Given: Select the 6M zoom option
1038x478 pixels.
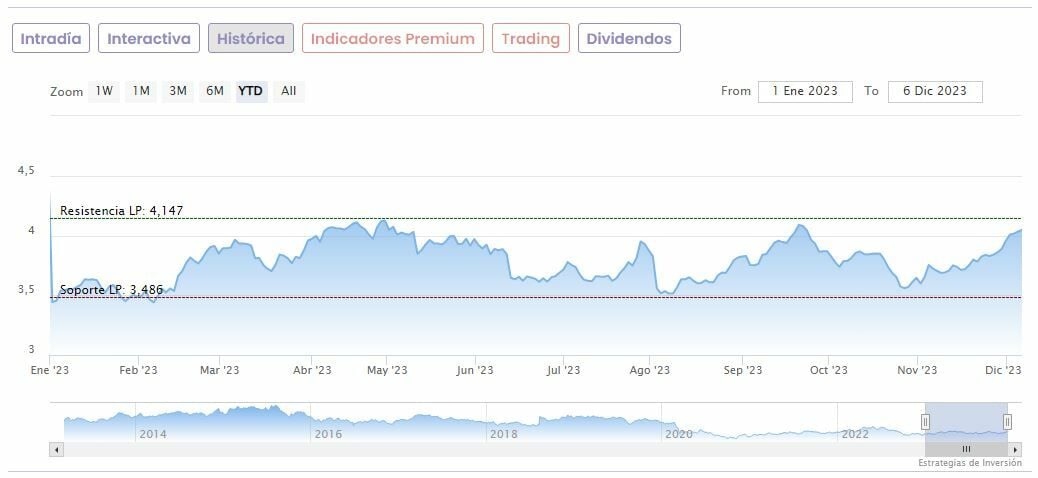Looking at the screenshot, I should [x=215, y=91].
